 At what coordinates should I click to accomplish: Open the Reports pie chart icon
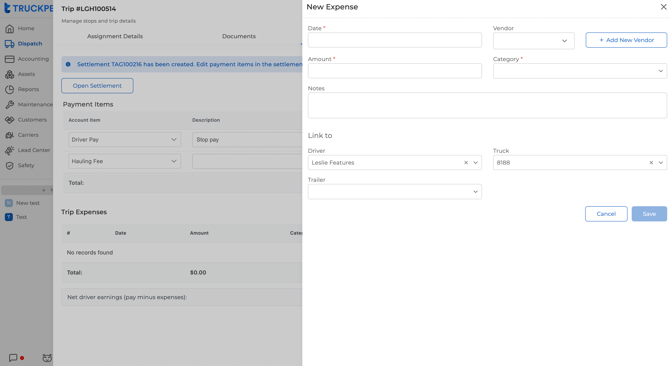coord(9,89)
